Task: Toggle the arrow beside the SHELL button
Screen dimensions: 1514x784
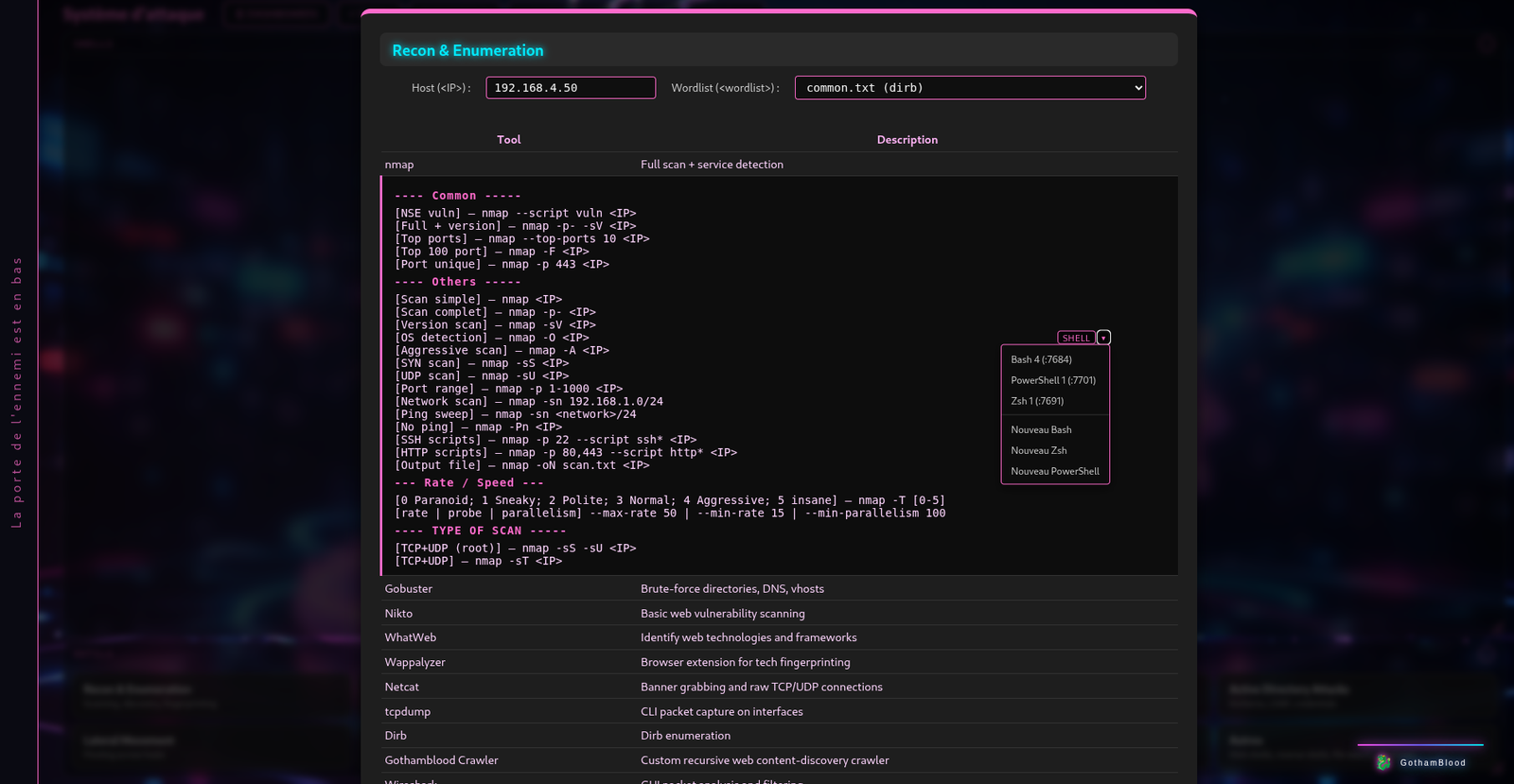Action: coord(1103,338)
